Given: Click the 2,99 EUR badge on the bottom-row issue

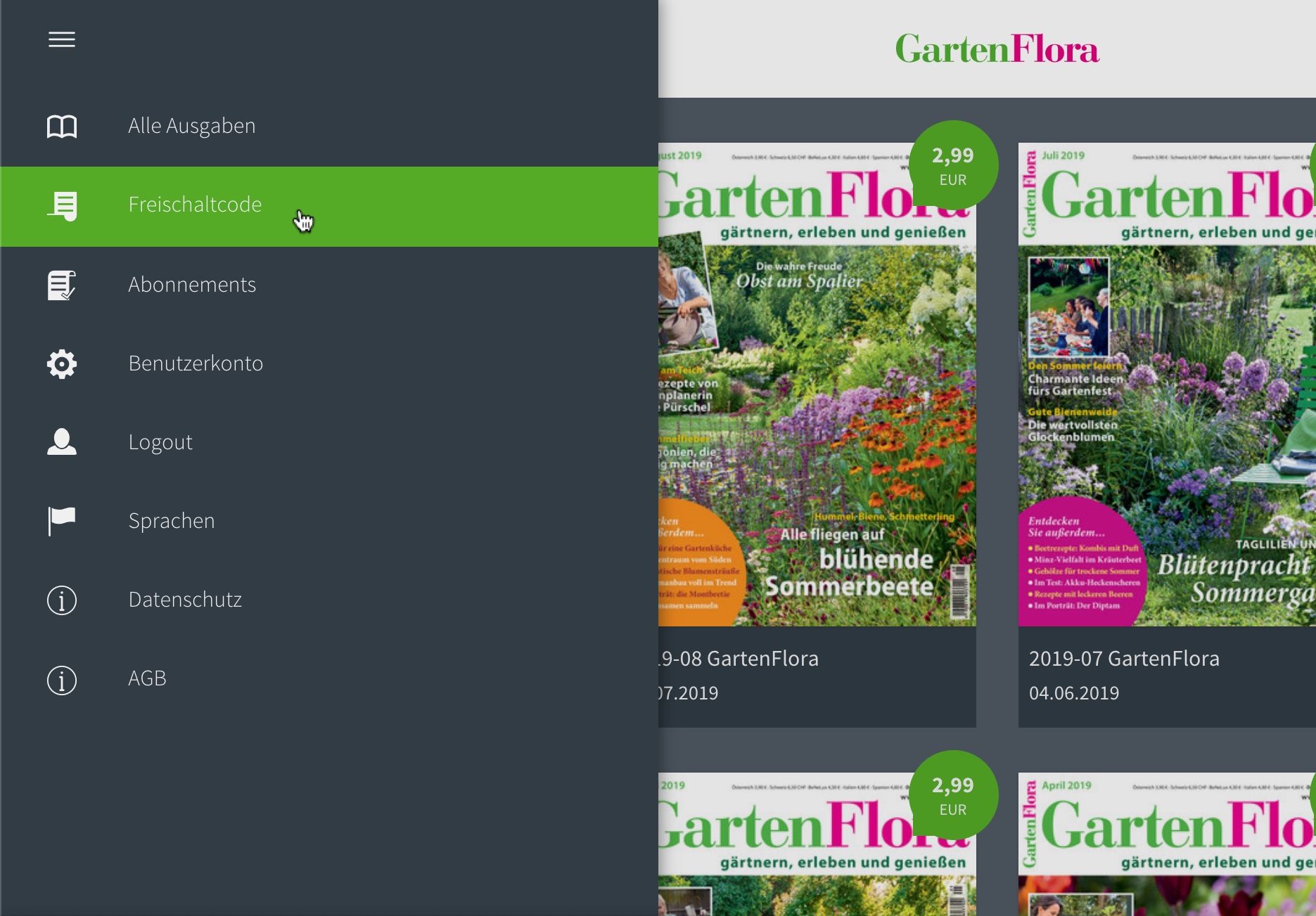Looking at the screenshot, I should point(953,795).
